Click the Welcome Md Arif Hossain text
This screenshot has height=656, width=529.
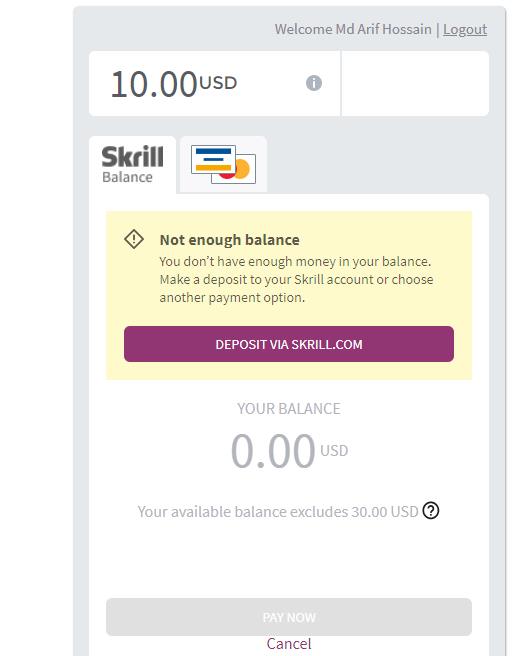353,29
